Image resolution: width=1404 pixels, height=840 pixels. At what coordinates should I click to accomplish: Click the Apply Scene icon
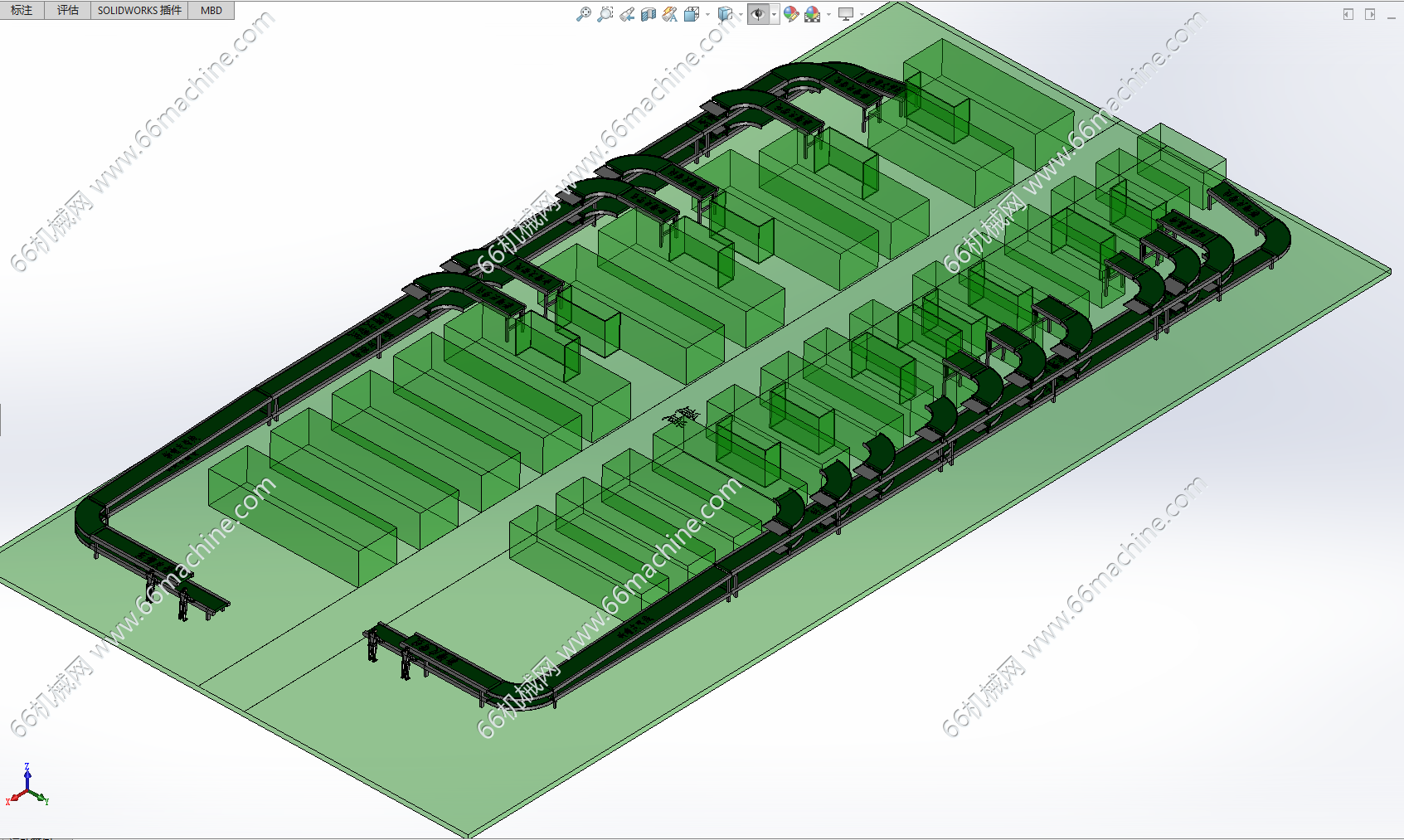(x=813, y=14)
